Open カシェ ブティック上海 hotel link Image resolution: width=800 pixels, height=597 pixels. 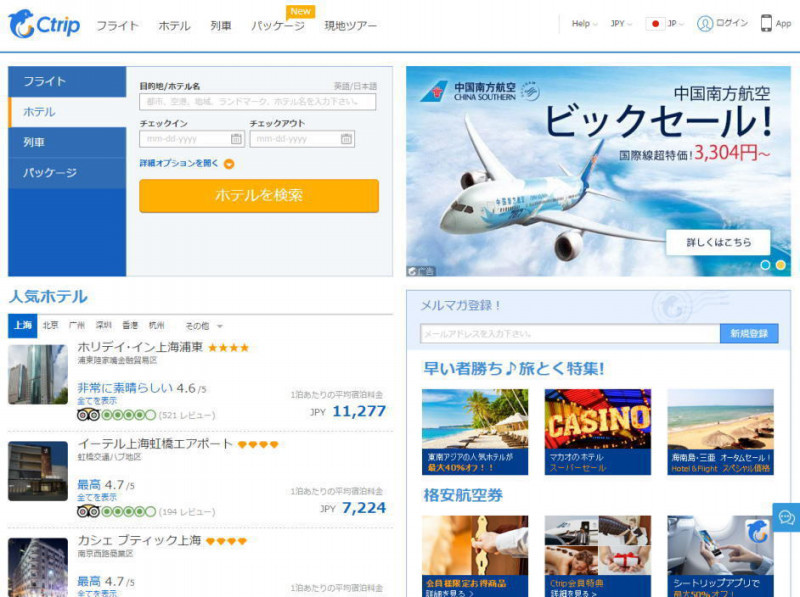139,540
